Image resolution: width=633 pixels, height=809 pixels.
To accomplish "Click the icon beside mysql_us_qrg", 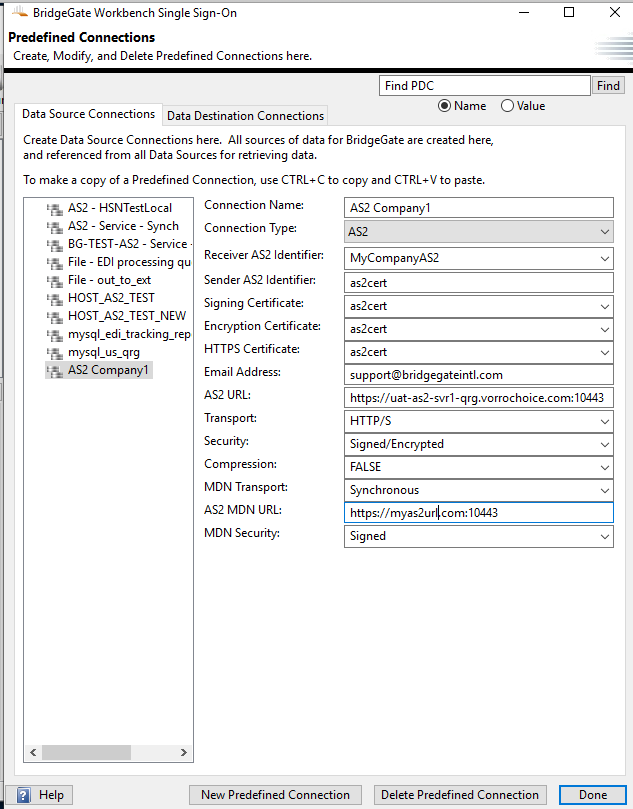I will [x=55, y=353].
